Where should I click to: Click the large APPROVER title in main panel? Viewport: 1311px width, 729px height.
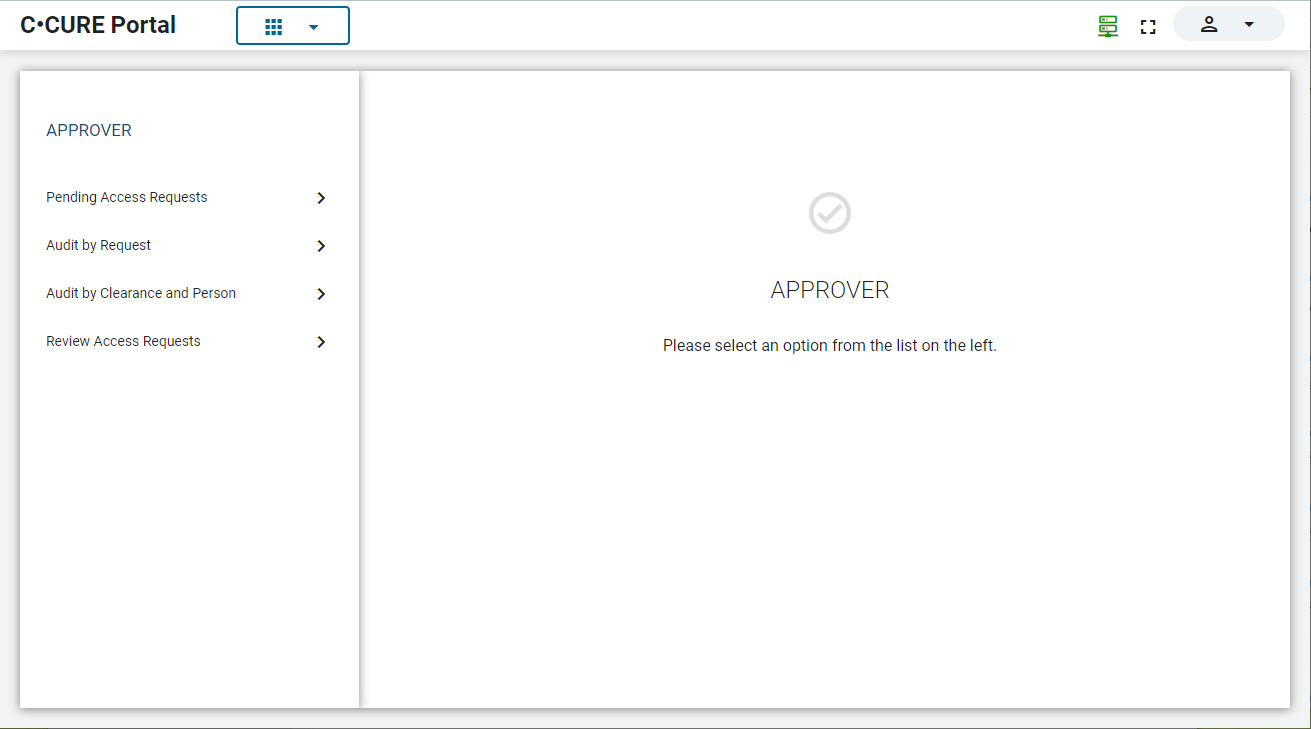click(x=830, y=290)
